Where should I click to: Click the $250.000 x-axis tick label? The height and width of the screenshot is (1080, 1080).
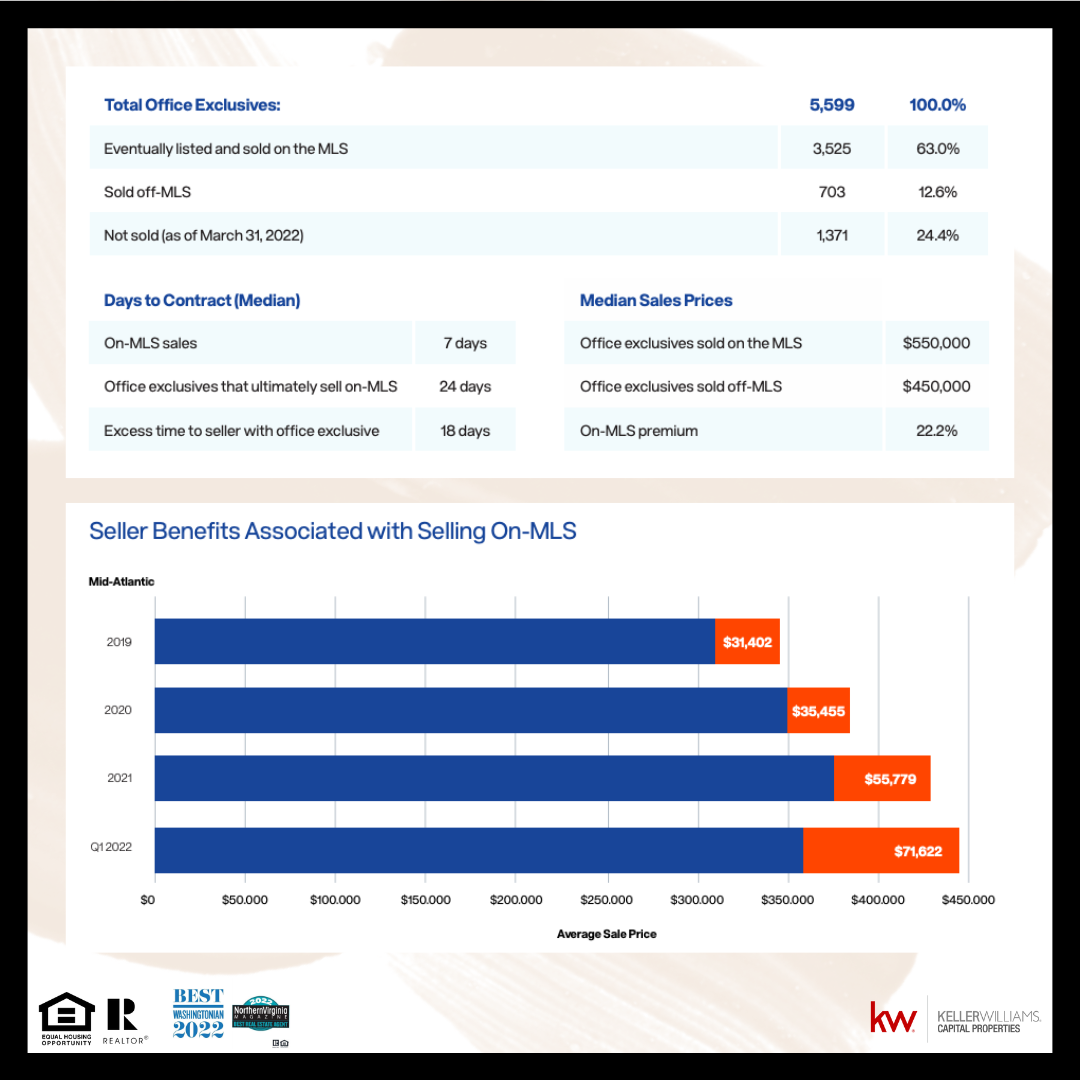[x=606, y=900]
